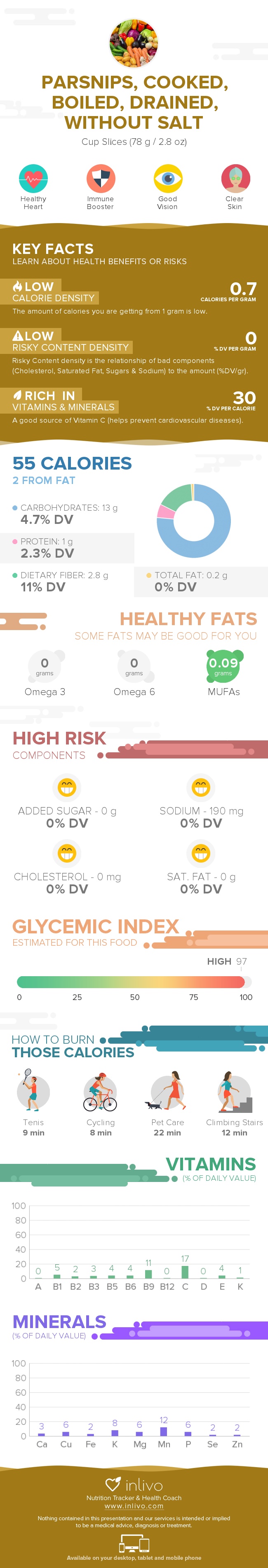Click the inlivo heart logo
The height and width of the screenshot is (1568, 268).
(x=113, y=1484)
